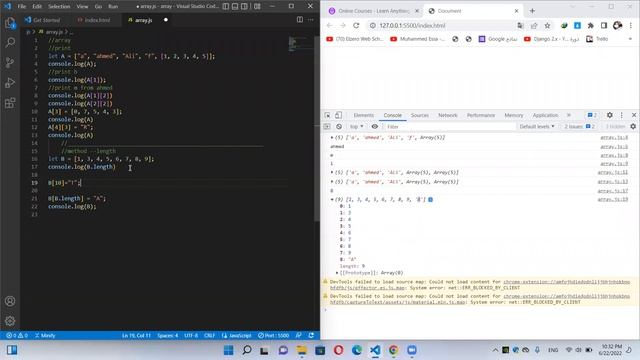Click Port : 5500 in status bar
This screenshot has height=360, width=640.
point(273,336)
